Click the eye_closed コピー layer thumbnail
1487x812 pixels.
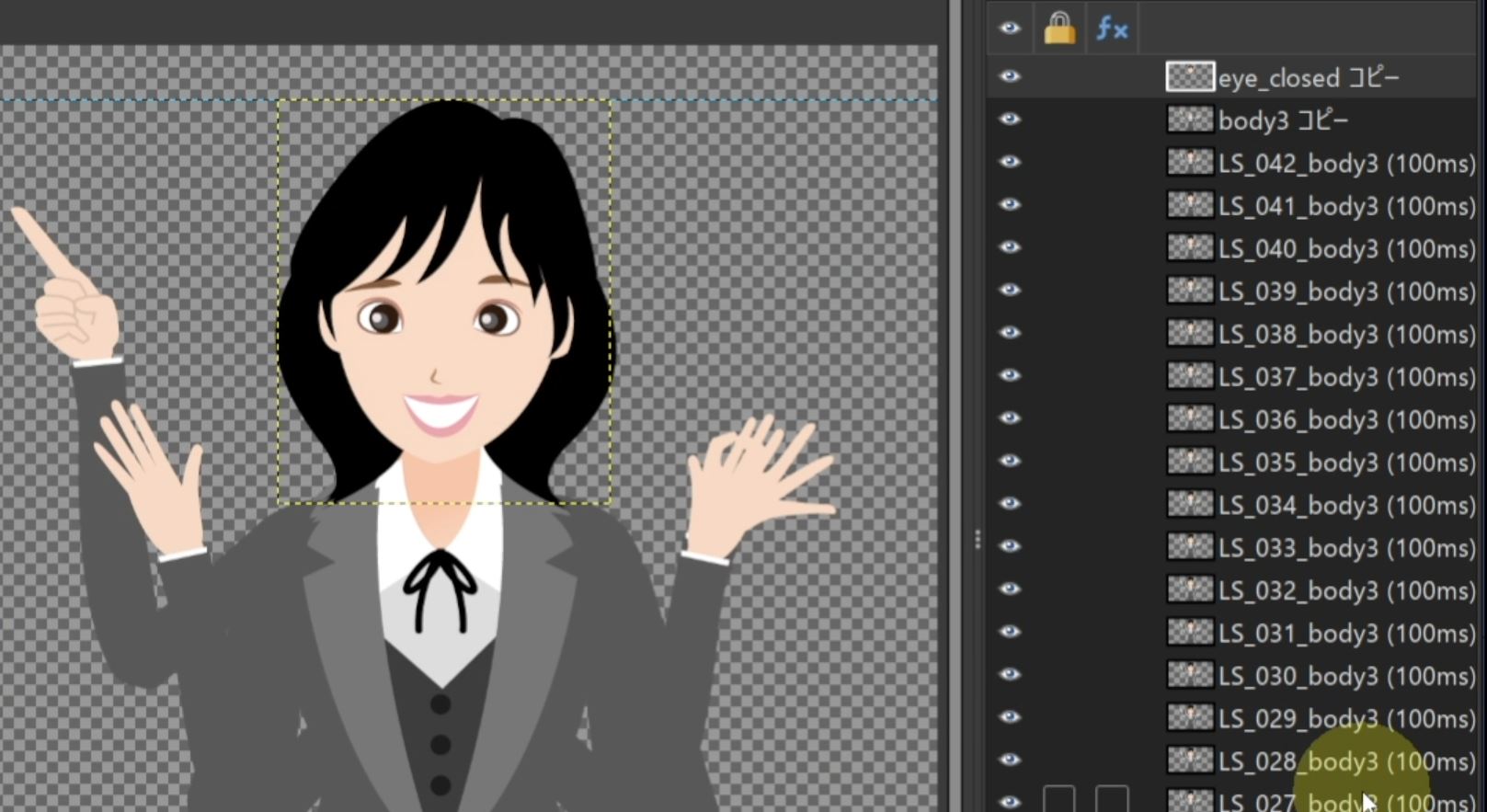[1189, 76]
